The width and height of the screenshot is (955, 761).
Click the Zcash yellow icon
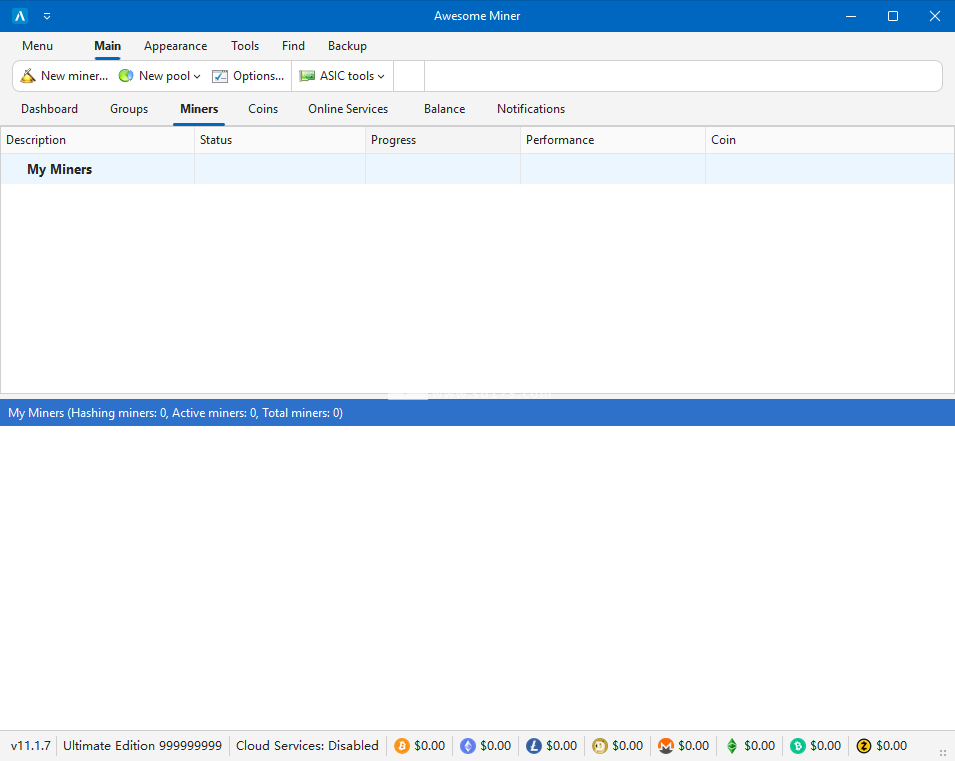[864, 746]
